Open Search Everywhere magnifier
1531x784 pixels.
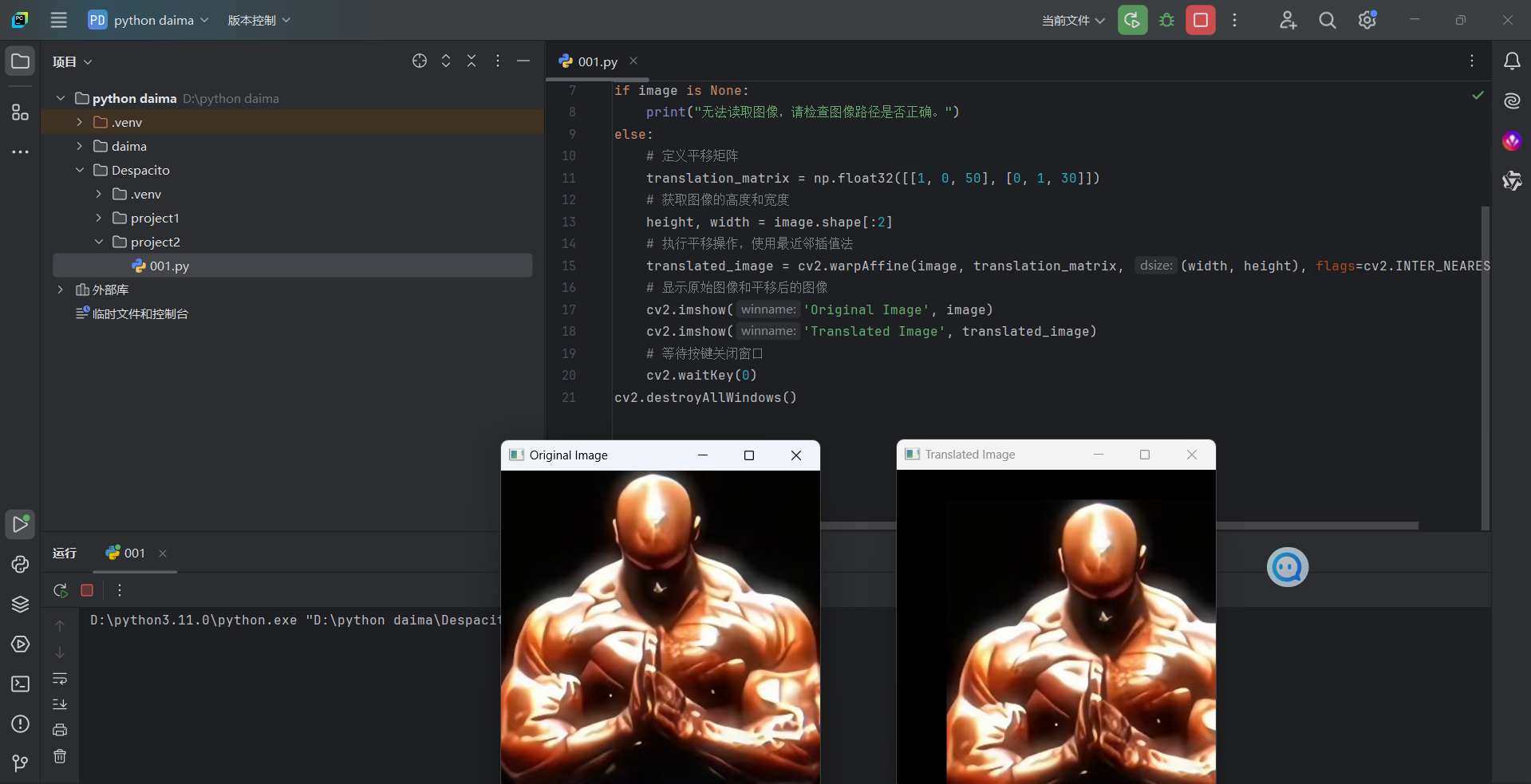coord(1327,20)
